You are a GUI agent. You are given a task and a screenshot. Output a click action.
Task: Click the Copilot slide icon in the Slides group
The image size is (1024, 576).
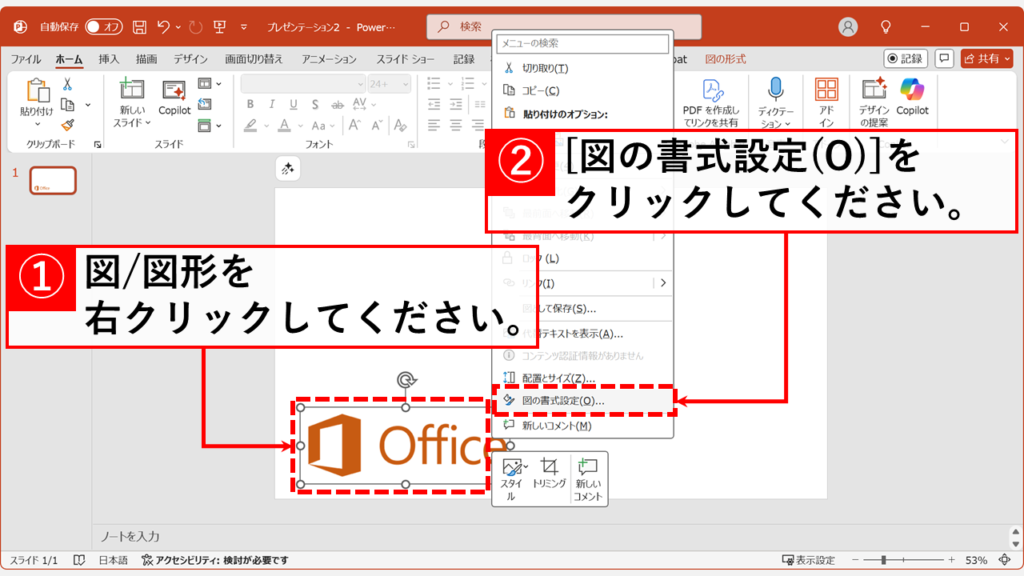174,91
